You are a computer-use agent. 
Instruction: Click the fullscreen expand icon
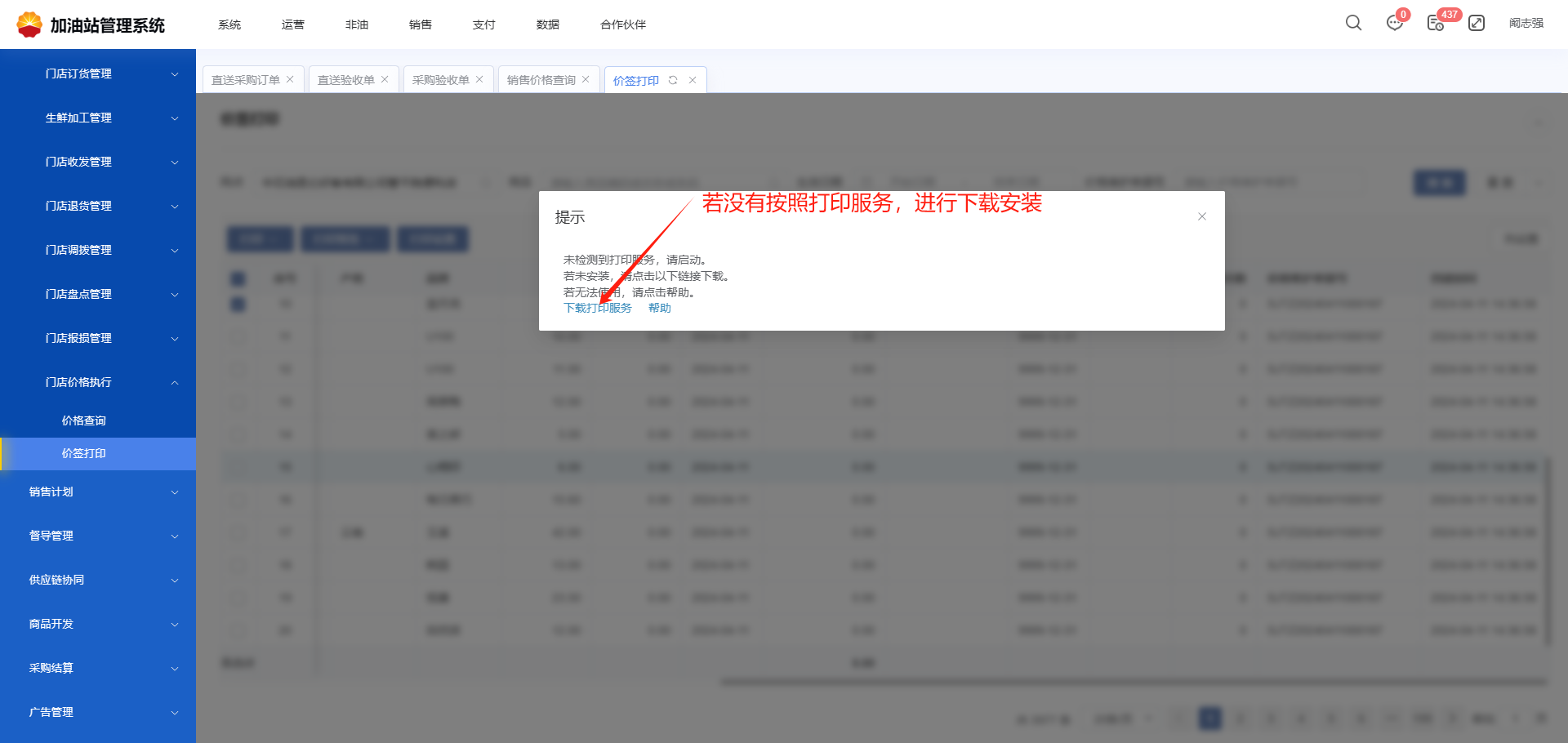1477,23
